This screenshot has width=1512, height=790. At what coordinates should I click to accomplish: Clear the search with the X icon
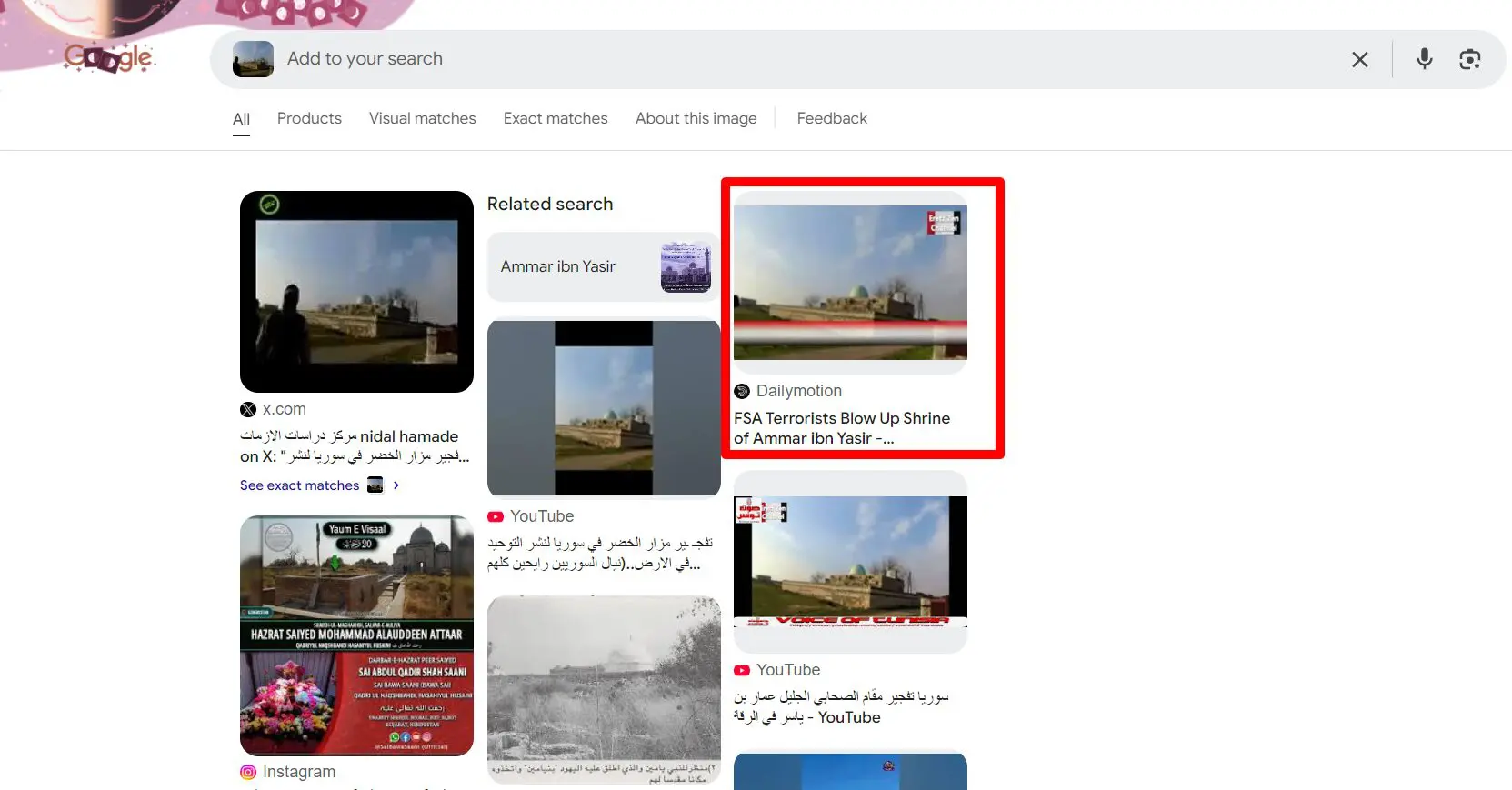pyautogui.click(x=1359, y=60)
